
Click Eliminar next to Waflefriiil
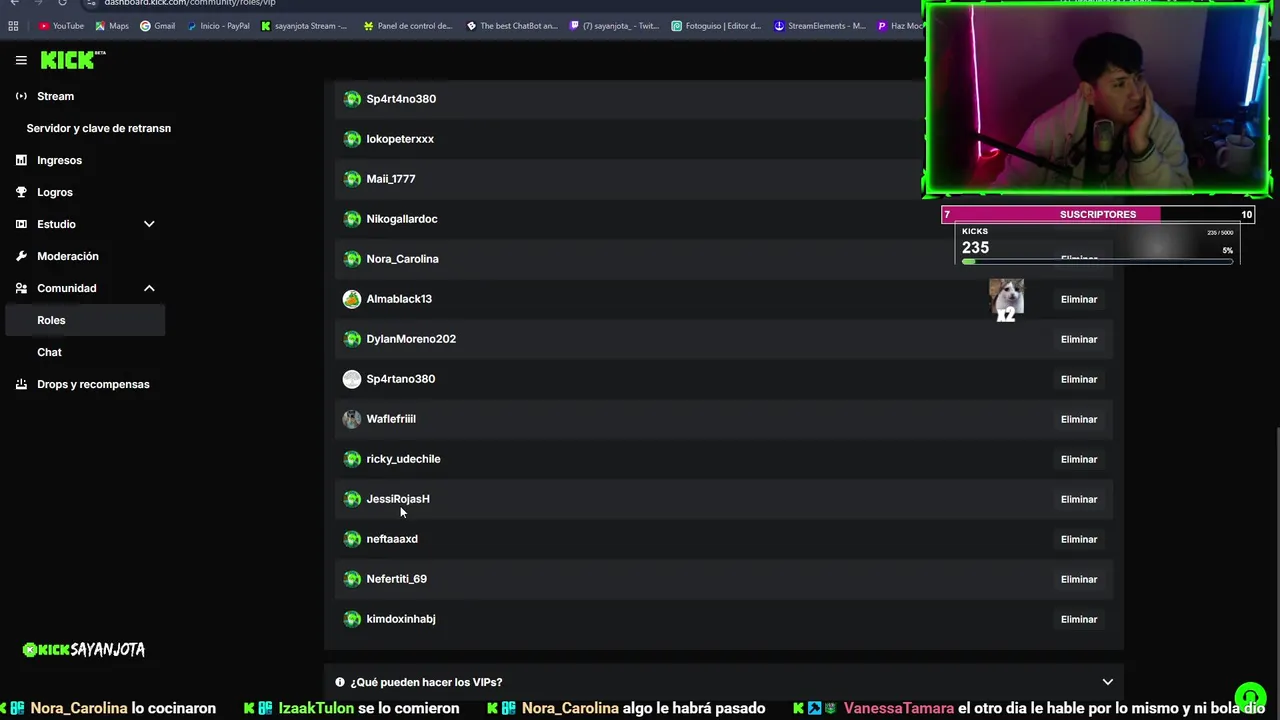click(1079, 419)
